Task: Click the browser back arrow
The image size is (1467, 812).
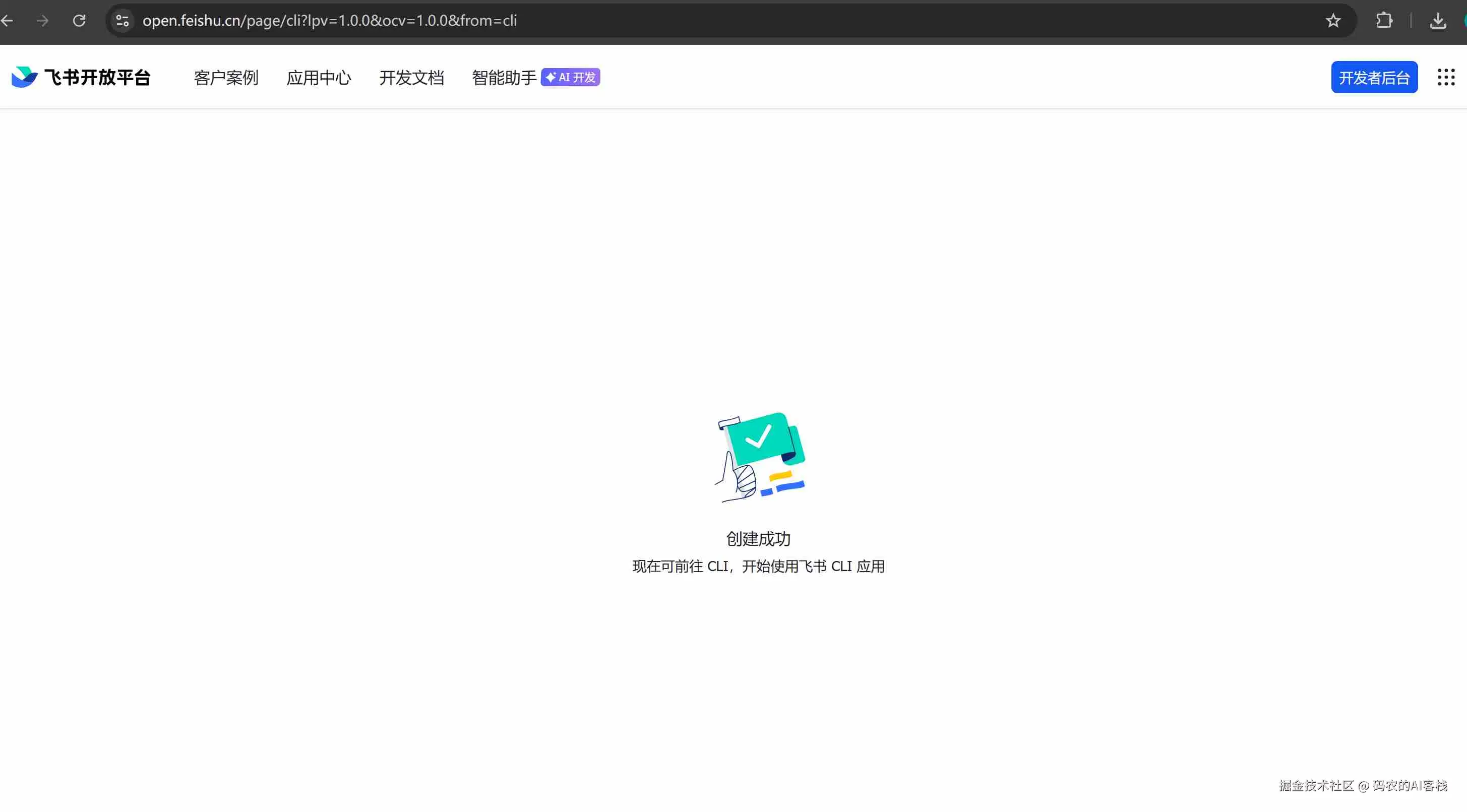Action: (7, 21)
